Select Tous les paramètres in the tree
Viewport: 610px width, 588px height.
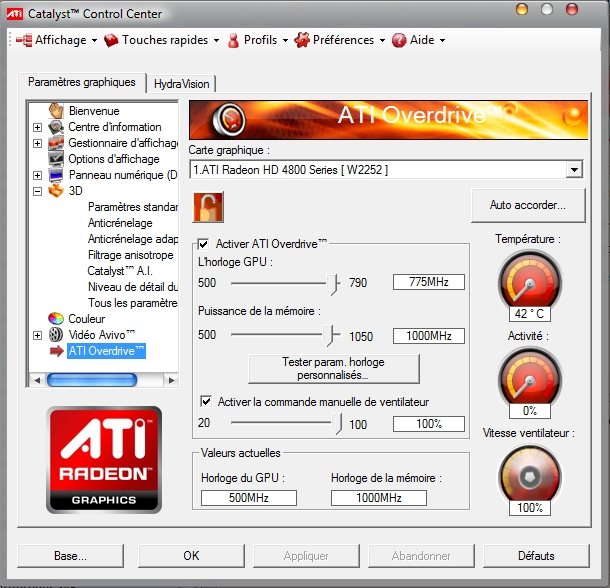tap(133, 303)
